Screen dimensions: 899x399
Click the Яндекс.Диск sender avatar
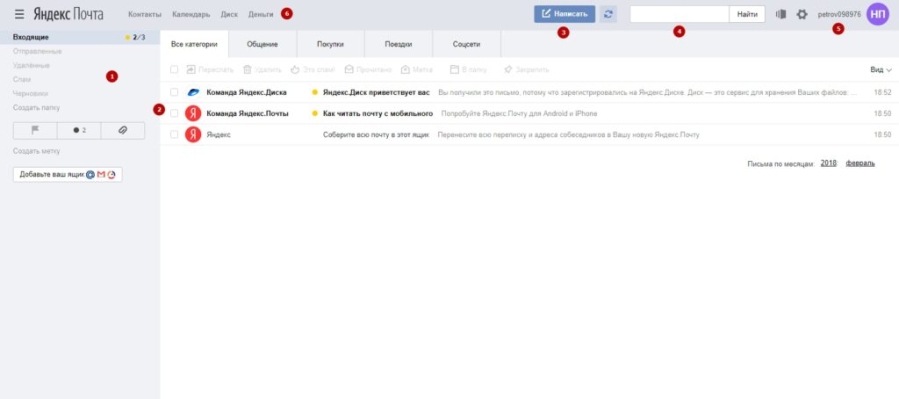click(193, 92)
